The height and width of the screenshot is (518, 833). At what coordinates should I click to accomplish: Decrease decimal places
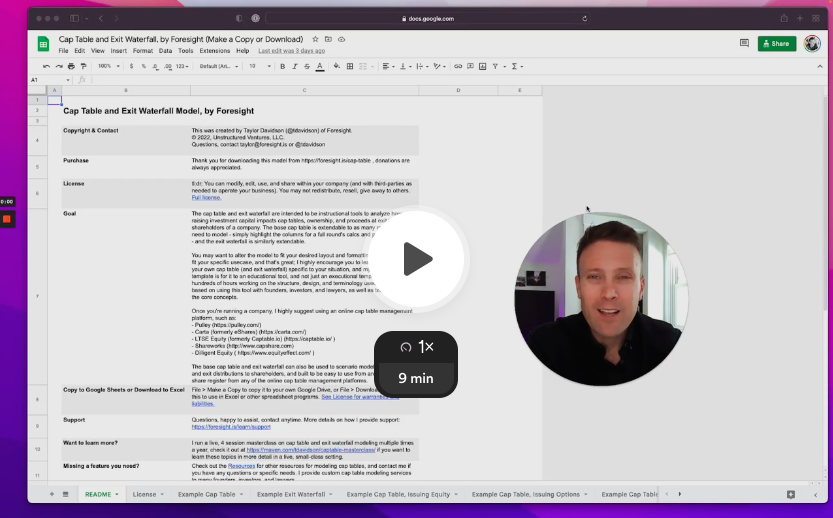point(155,66)
